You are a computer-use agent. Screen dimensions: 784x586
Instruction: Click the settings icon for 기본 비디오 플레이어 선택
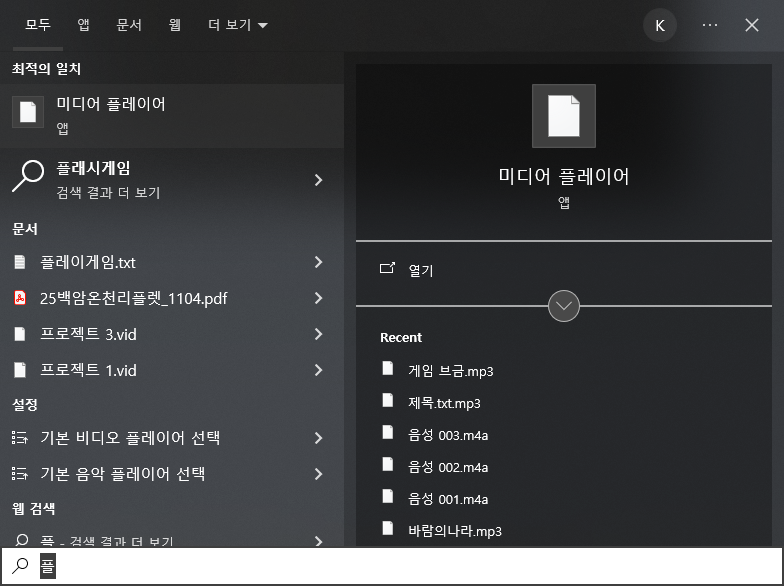pos(20,438)
